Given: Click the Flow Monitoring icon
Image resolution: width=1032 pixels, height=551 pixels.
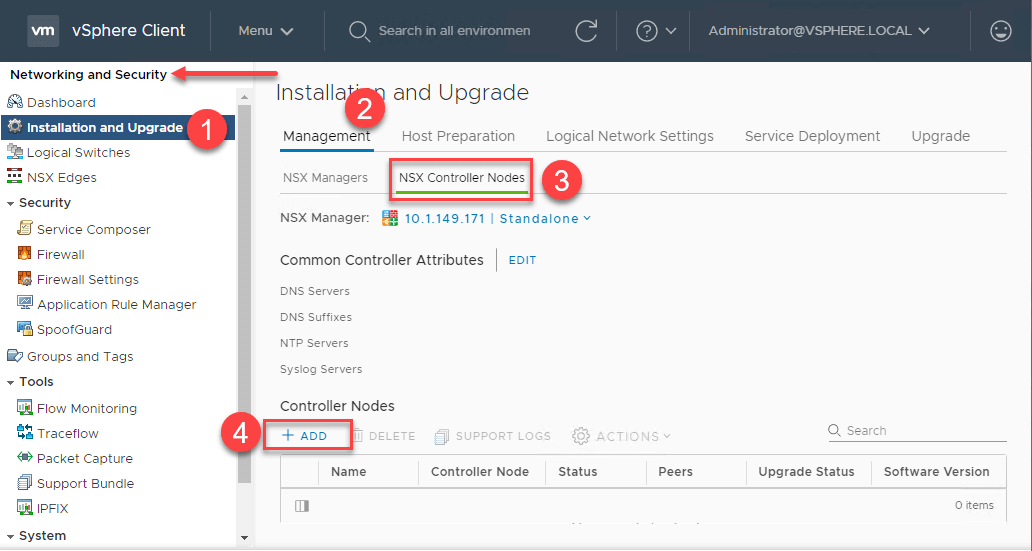Looking at the screenshot, I should tap(24, 407).
